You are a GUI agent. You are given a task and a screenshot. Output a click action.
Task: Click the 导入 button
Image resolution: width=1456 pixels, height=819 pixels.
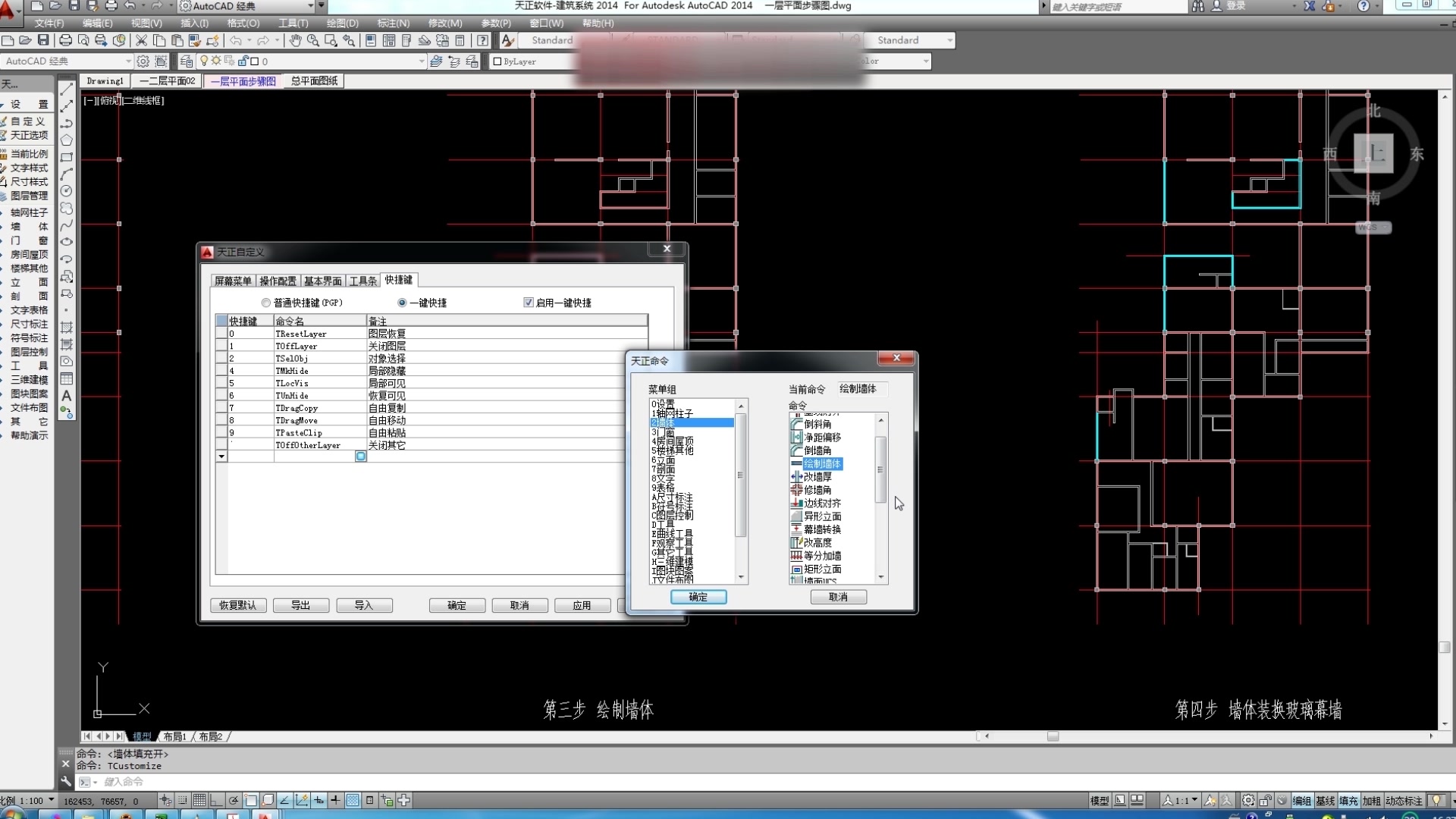pyautogui.click(x=364, y=605)
